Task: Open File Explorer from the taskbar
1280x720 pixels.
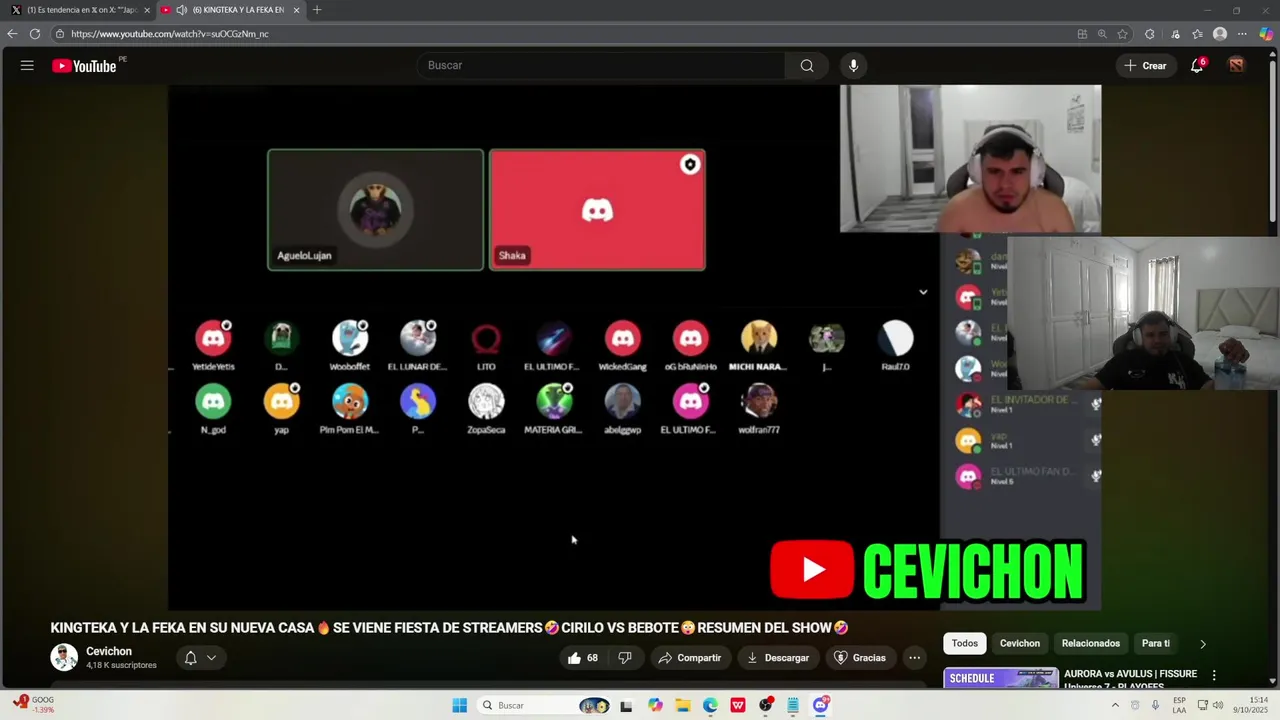Action: pyautogui.click(x=683, y=705)
